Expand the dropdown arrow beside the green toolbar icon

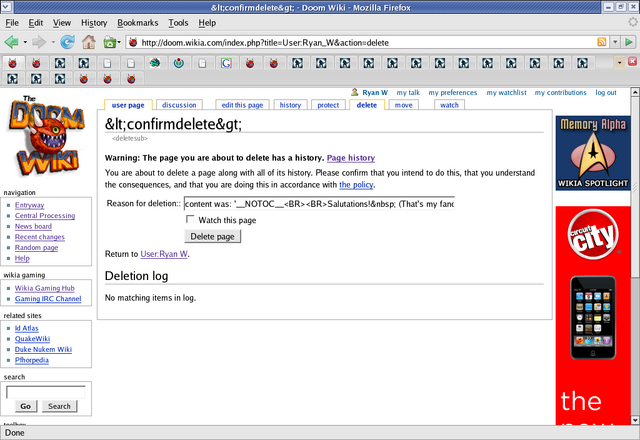click(119, 42)
